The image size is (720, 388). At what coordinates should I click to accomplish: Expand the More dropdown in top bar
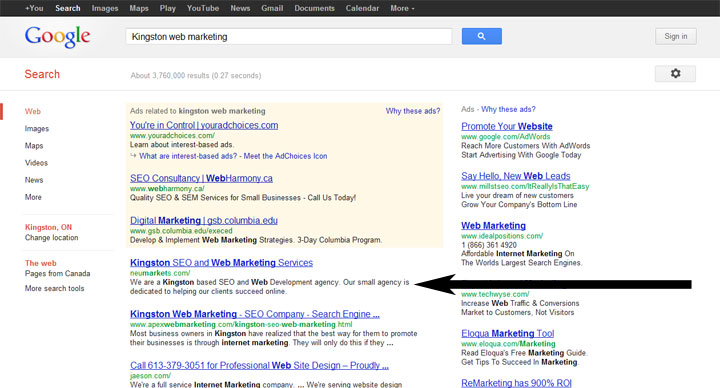coord(402,8)
